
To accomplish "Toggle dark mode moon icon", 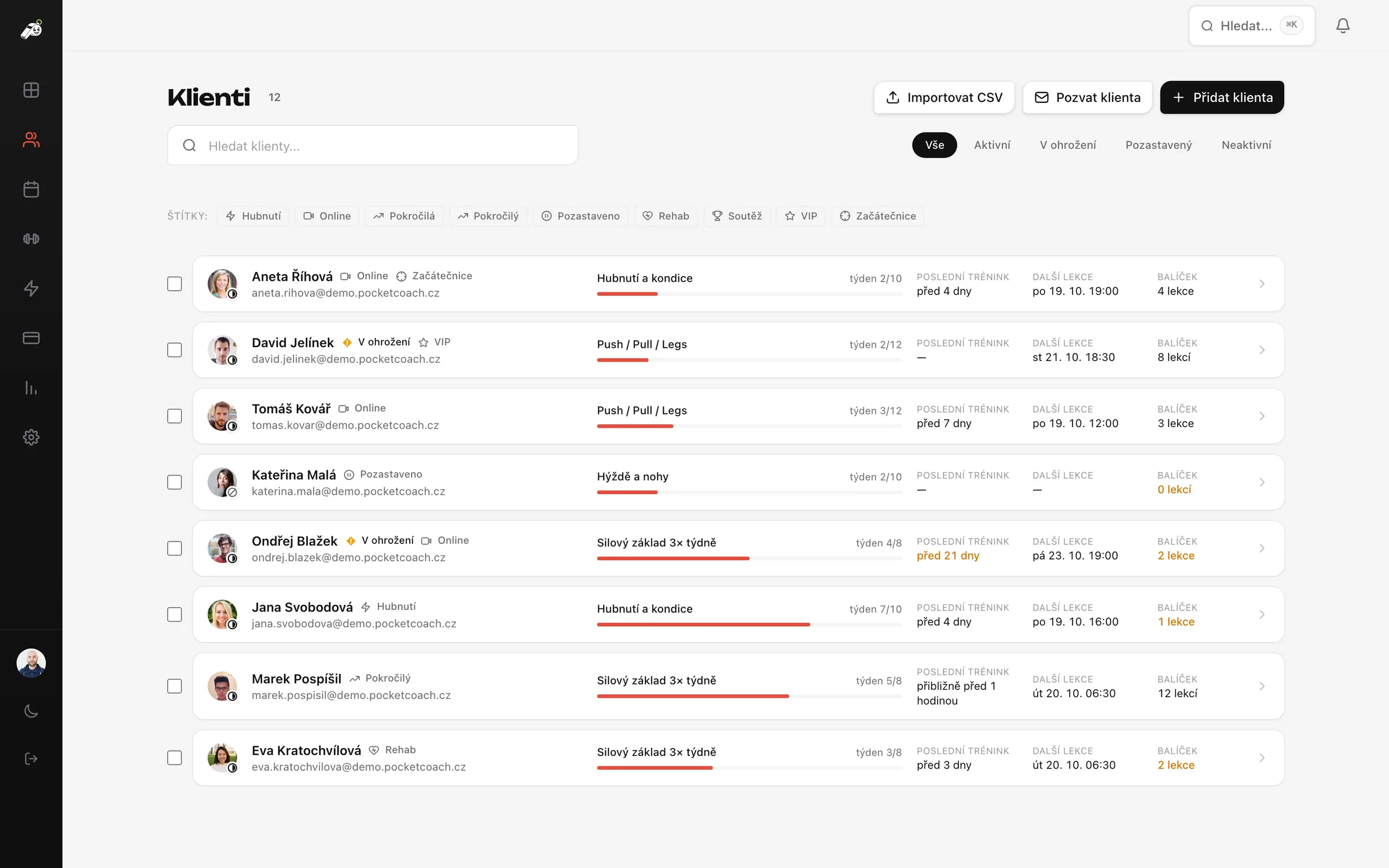I will pos(31,711).
